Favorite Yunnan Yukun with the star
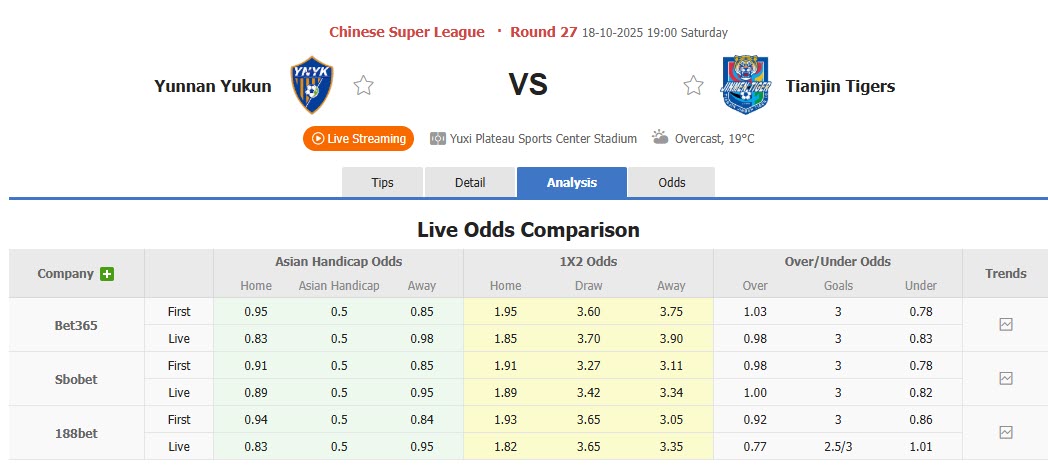The width and height of the screenshot is (1048, 466). coord(363,86)
